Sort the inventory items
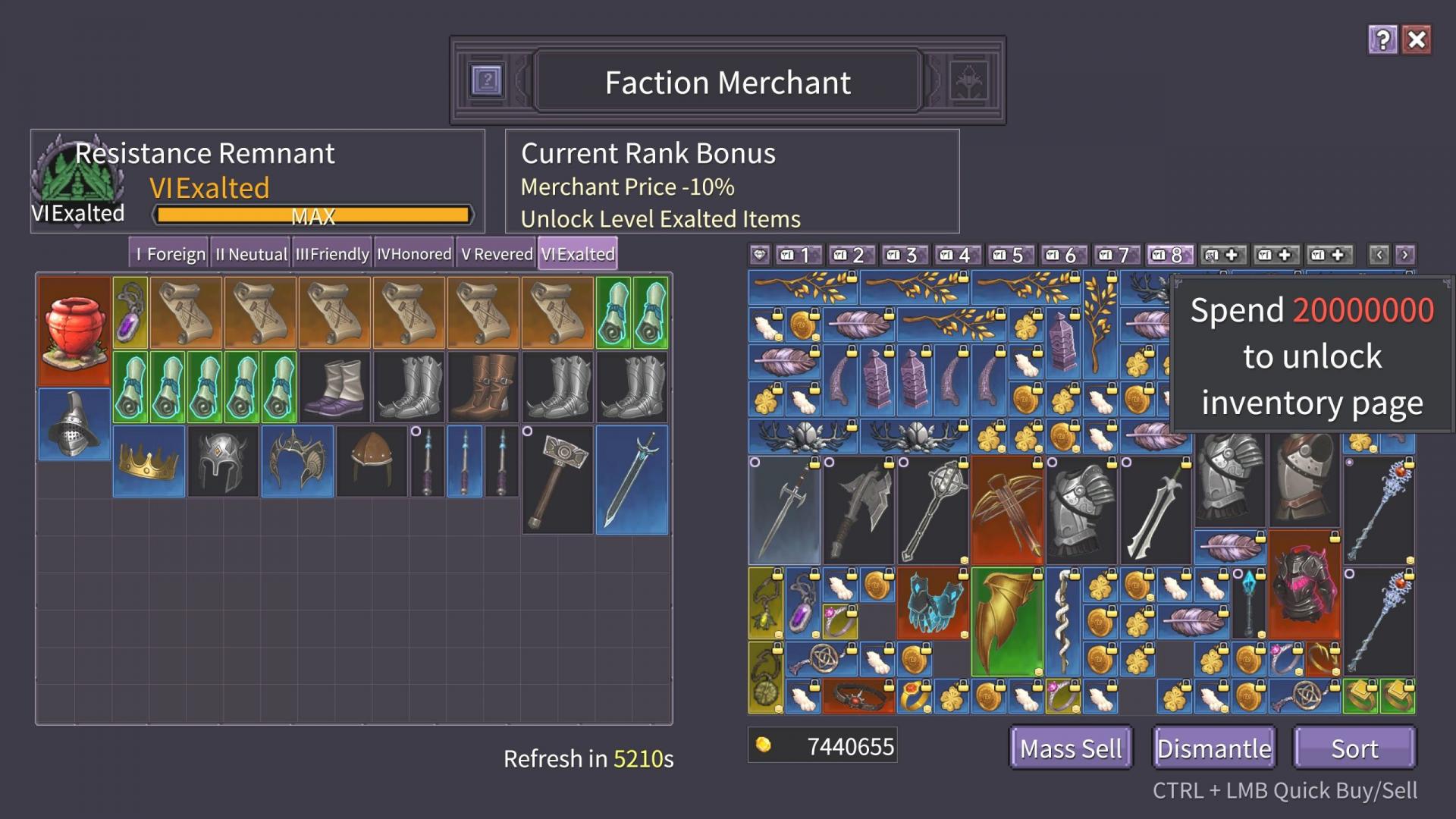The height and width of the screenshot is (819, 1456). (1354, 748)
